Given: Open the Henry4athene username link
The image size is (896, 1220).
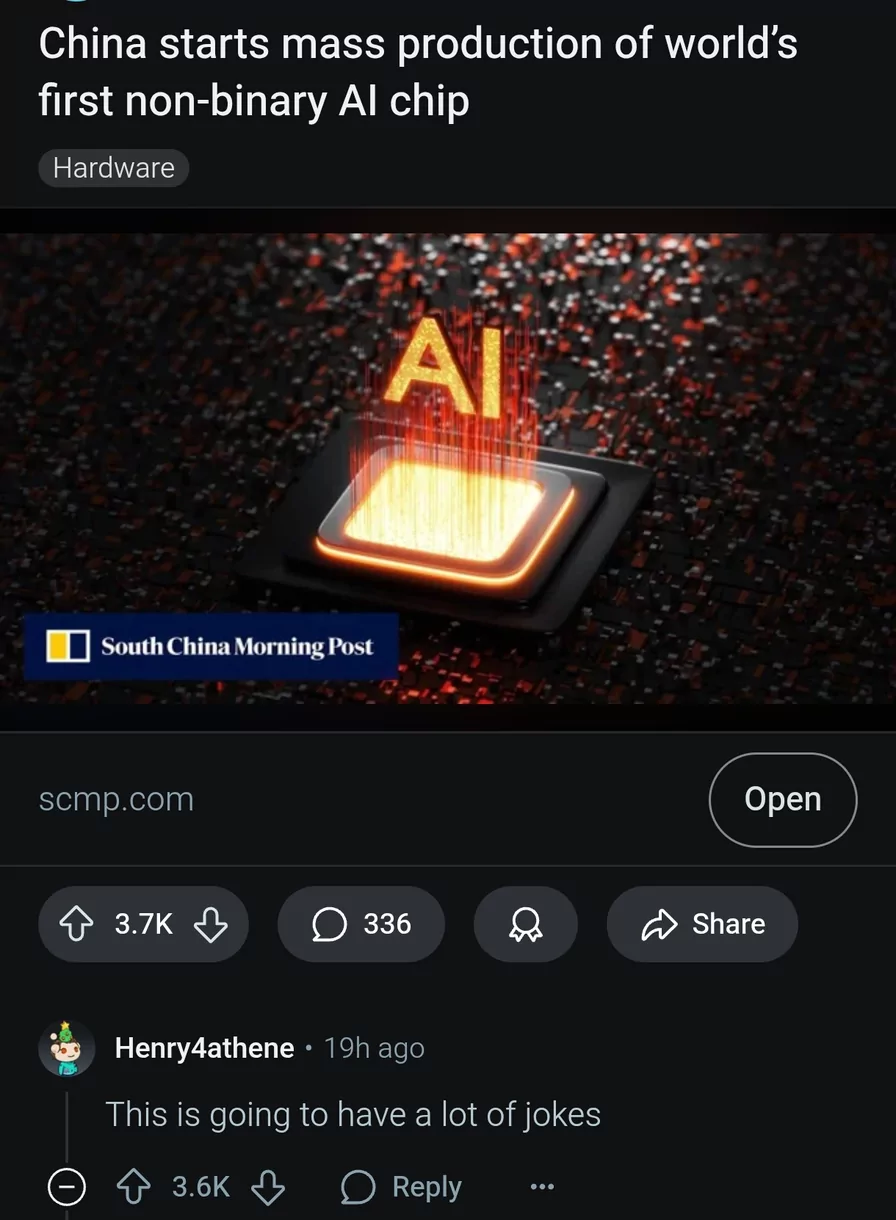Looking at the screenshot, I should pyautogui.click(x=204, y=1048).
